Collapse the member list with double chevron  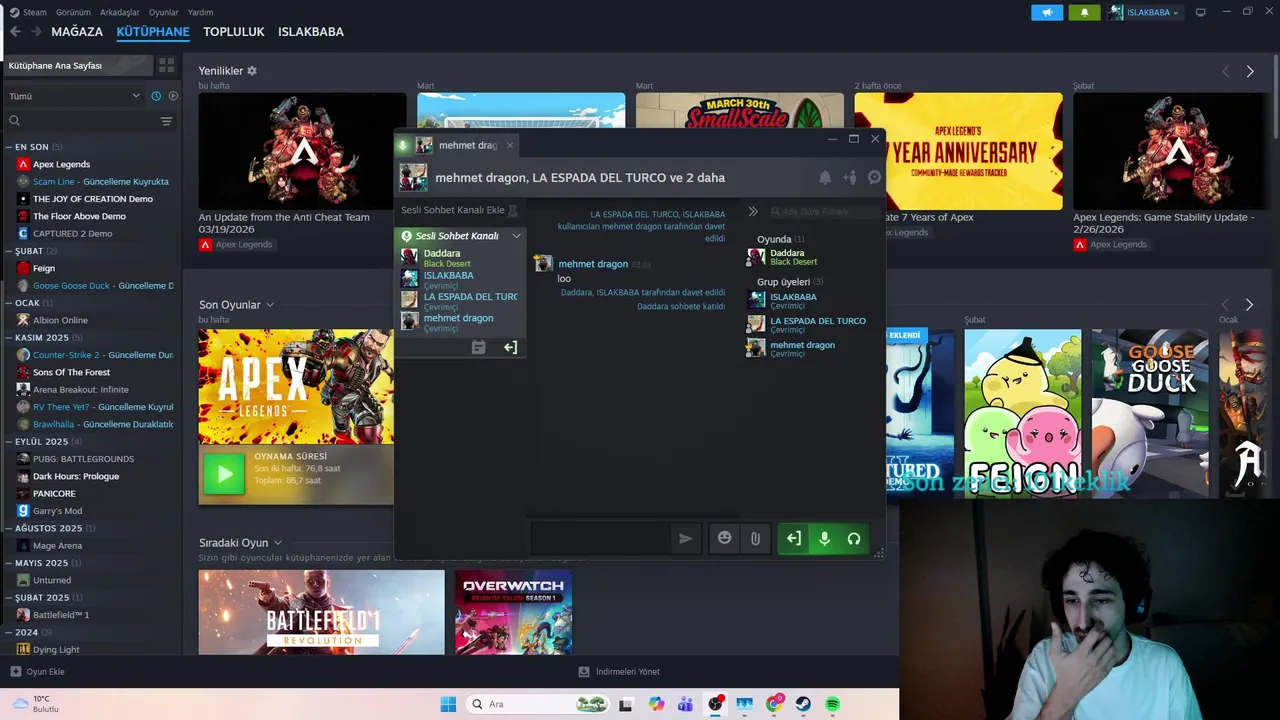[x=753, y=211]
